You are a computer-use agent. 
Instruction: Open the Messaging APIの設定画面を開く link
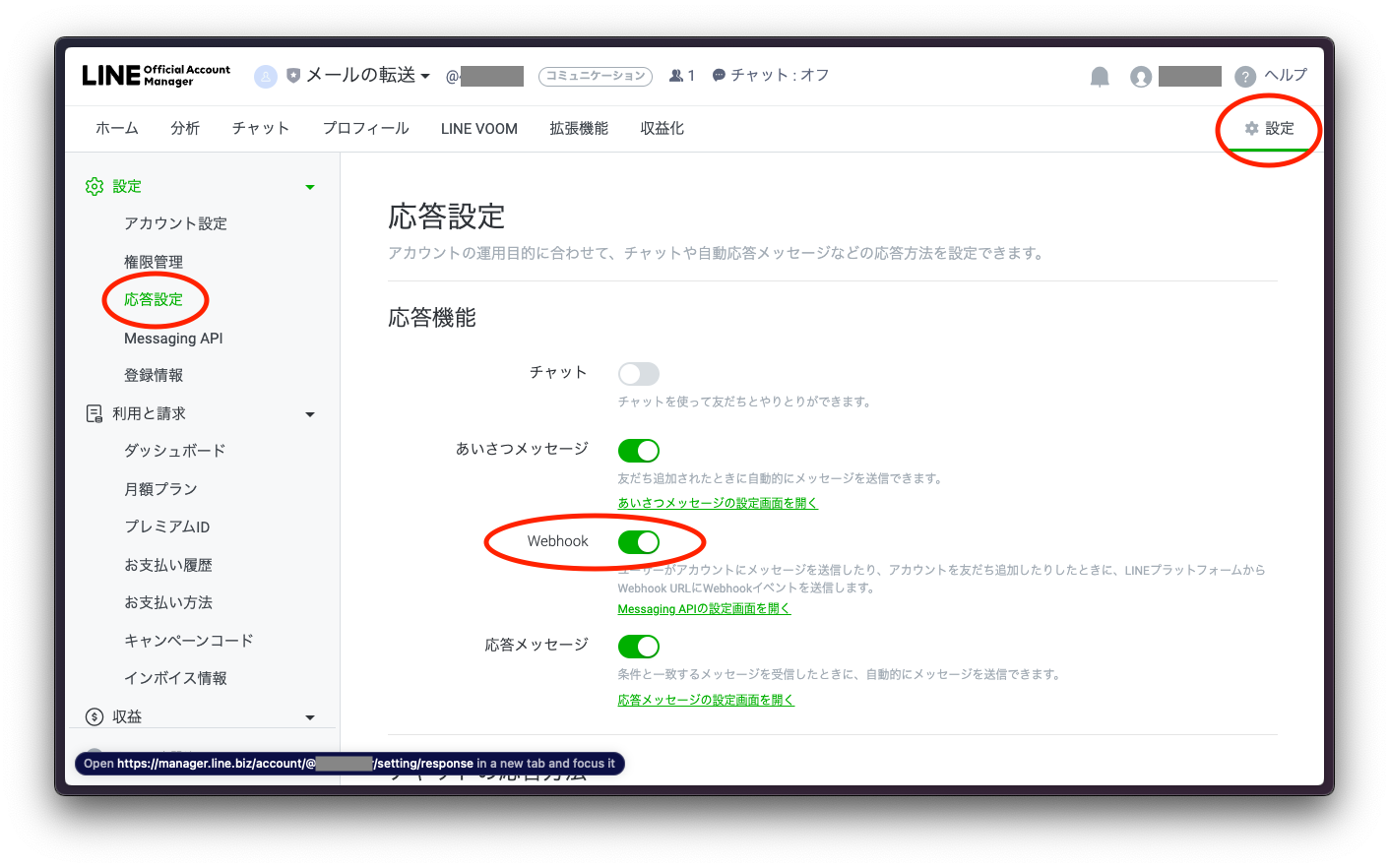[x=704, y=608]
